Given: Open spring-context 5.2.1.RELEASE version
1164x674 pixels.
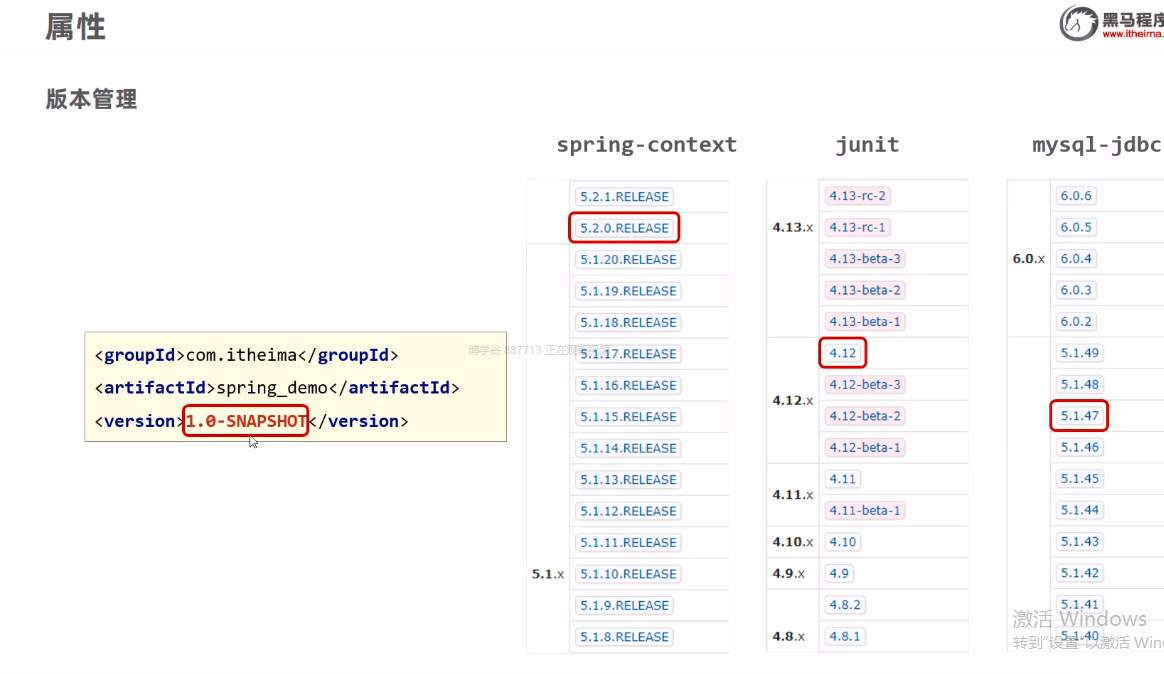Looking at the screenshot, I should (624, 197).
